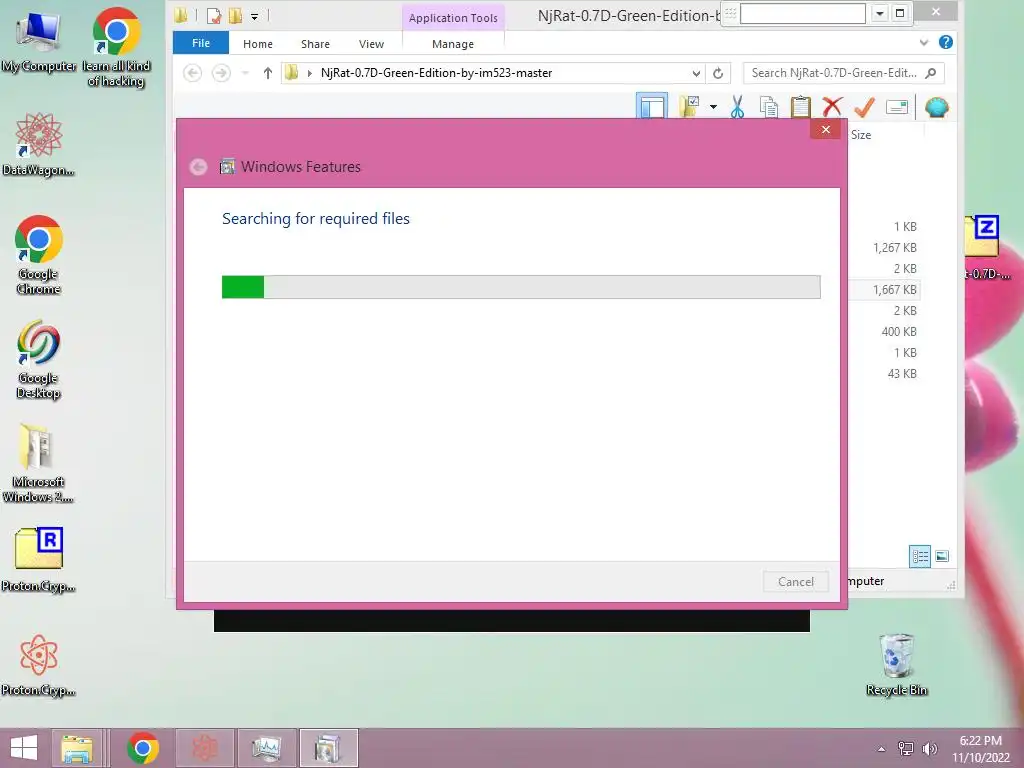The width and height of the screenshot is (1024, 768).
Task: Open the View ribbon tab
Action: click(x=371, y=44)
